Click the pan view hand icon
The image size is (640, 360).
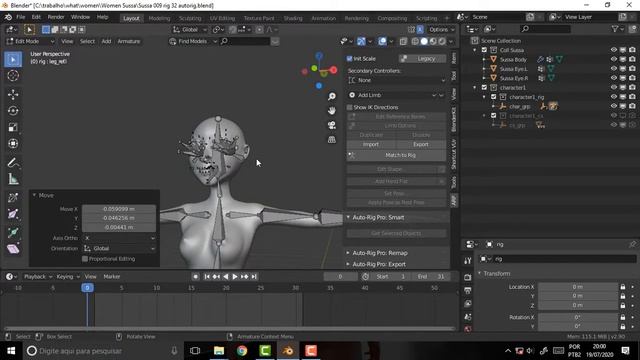point(332,111)
